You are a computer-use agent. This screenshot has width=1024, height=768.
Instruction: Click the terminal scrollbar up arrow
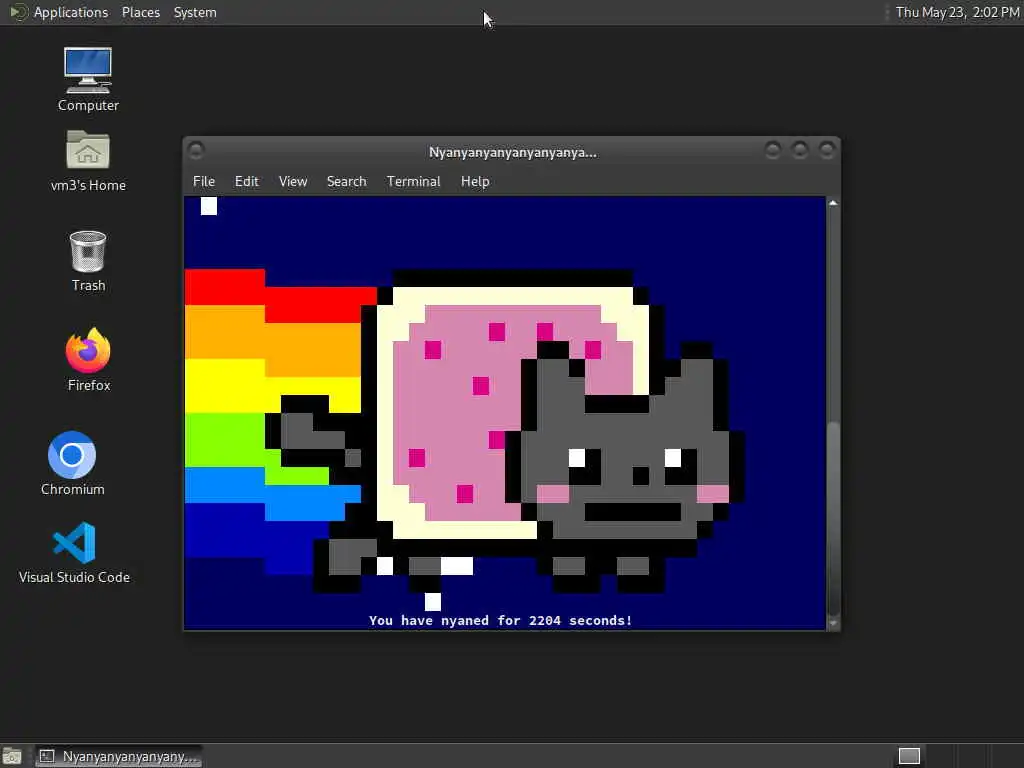833,203
